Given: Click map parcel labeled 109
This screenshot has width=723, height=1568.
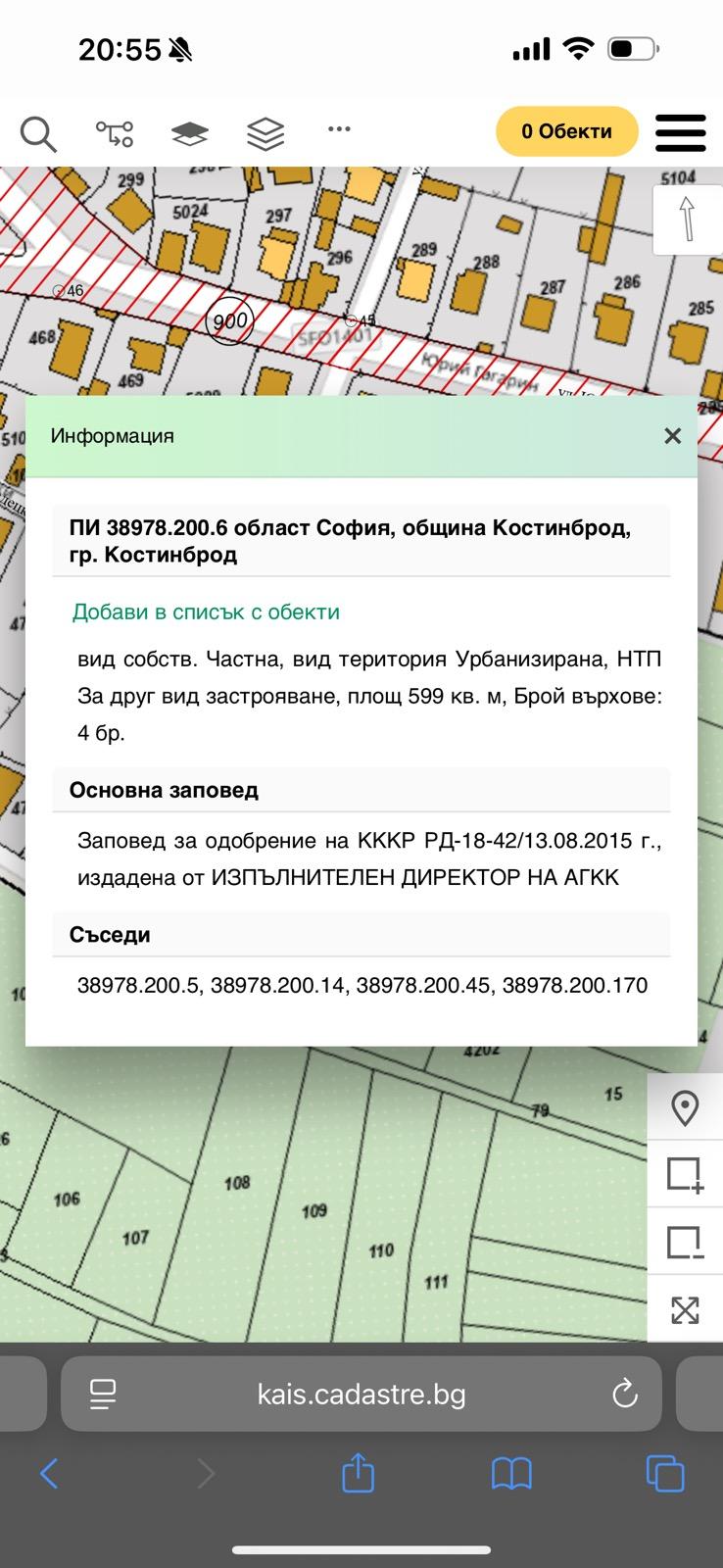Looking at the screenshot, I should 313,1210.
